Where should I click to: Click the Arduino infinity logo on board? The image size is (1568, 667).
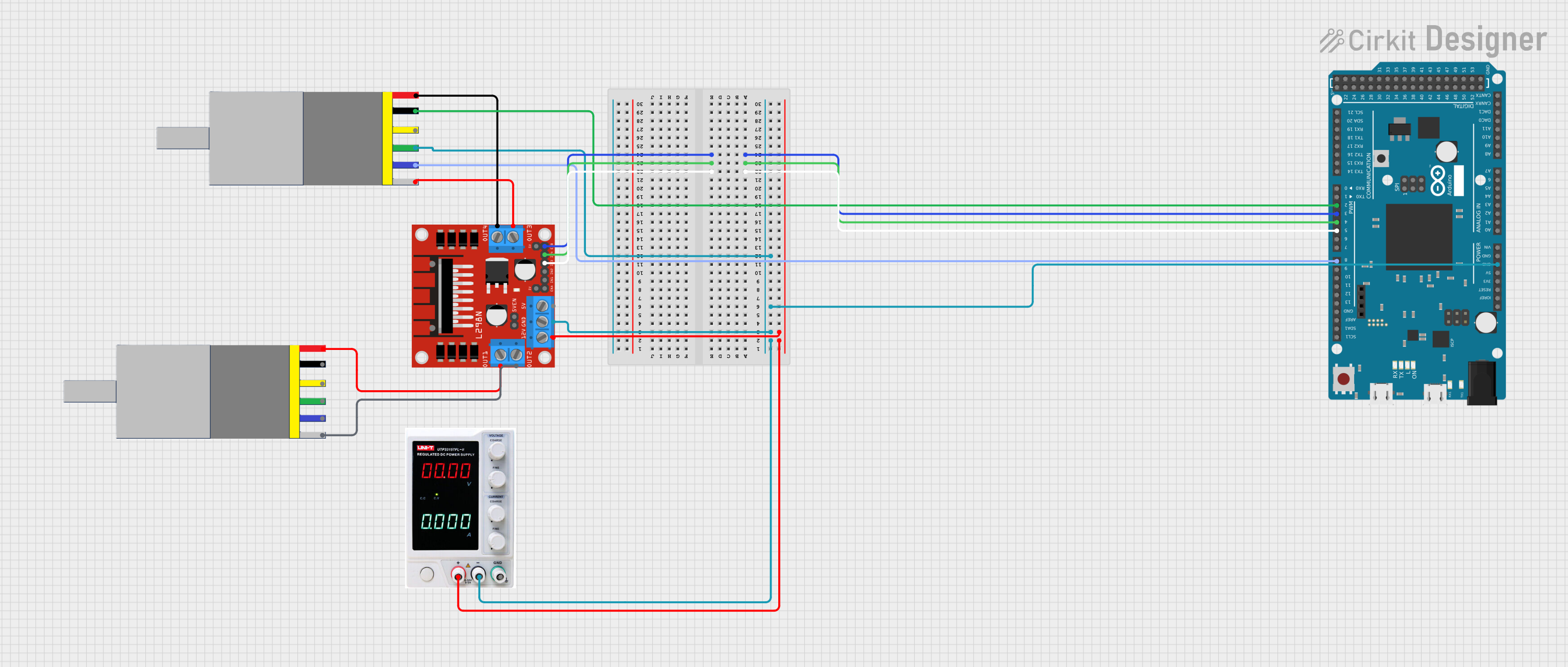tap(1438, 181)
